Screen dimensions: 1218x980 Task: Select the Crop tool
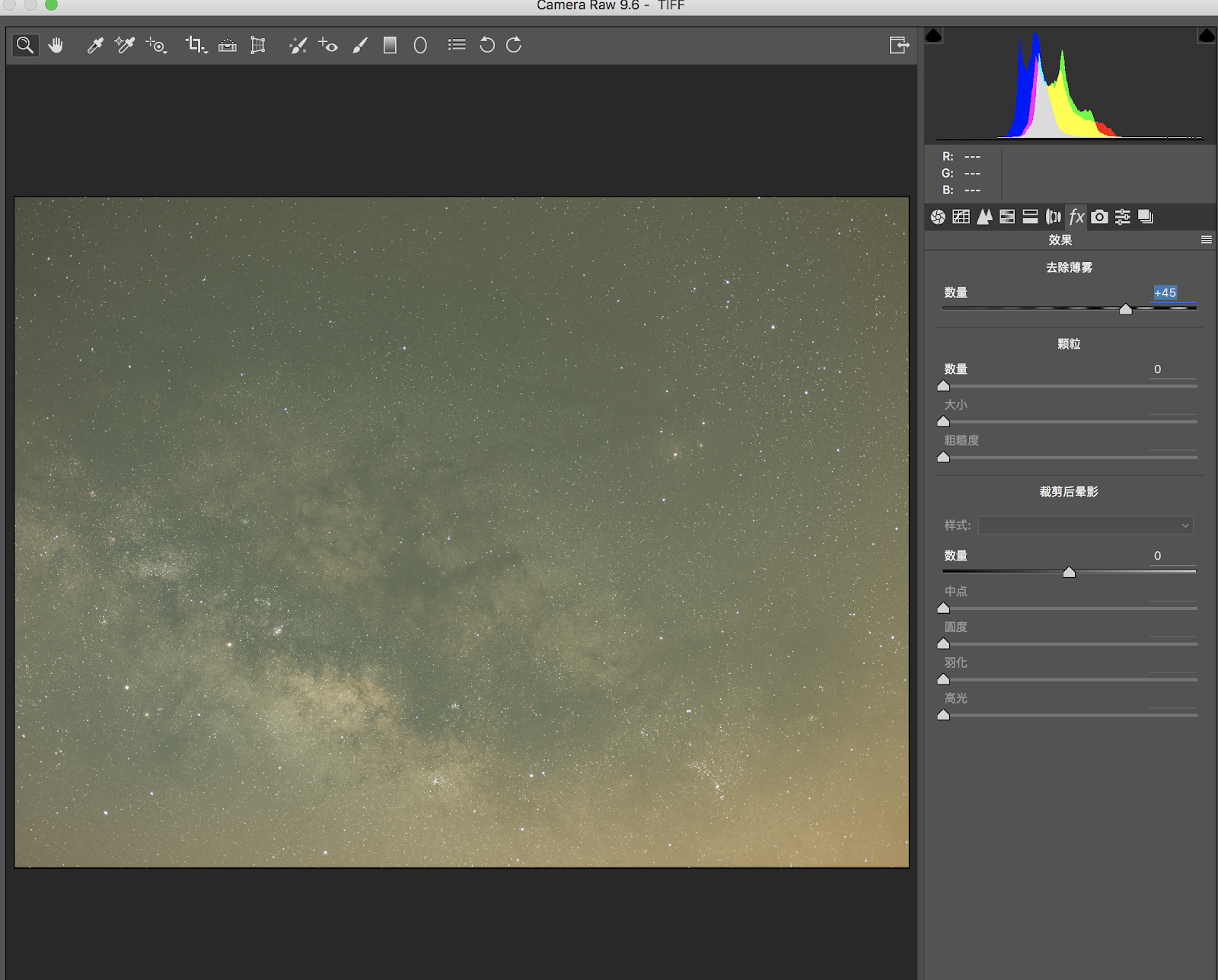pyautogui.click(x=196, y=45)
